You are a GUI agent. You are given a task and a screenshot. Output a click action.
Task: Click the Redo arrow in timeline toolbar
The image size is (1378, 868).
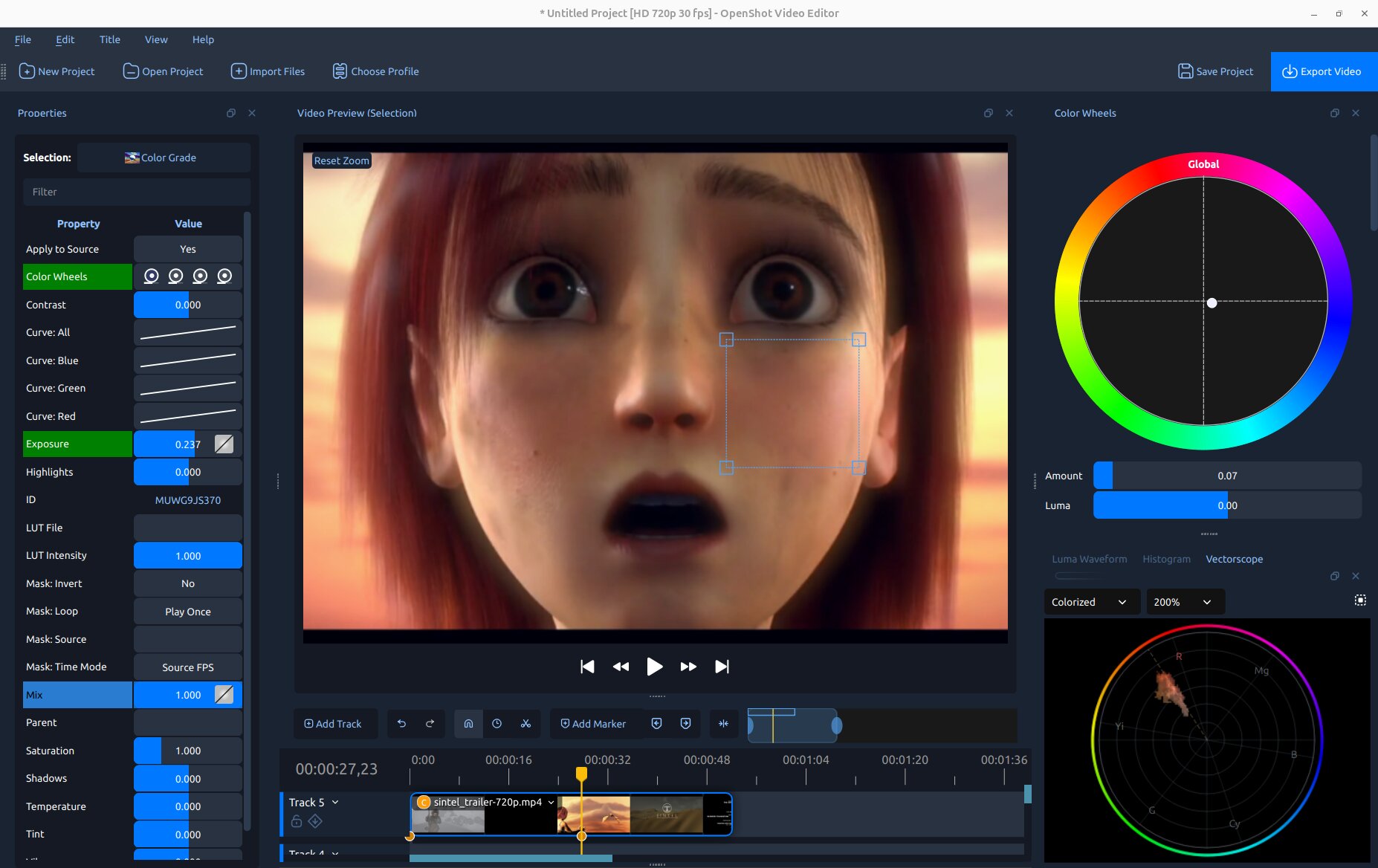point(430,724)
